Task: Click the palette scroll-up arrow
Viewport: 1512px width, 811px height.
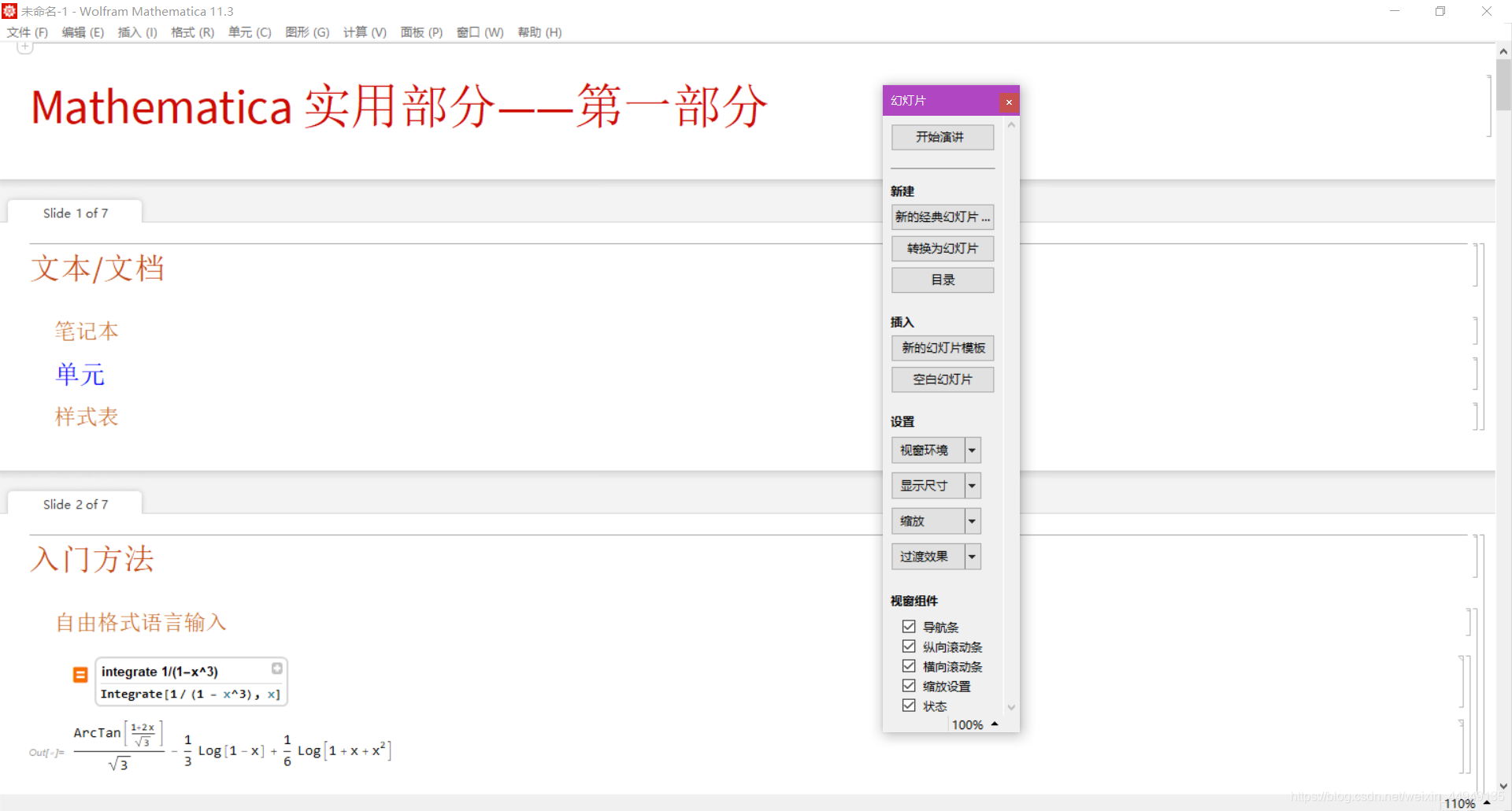Action: tap(1011, 125)
